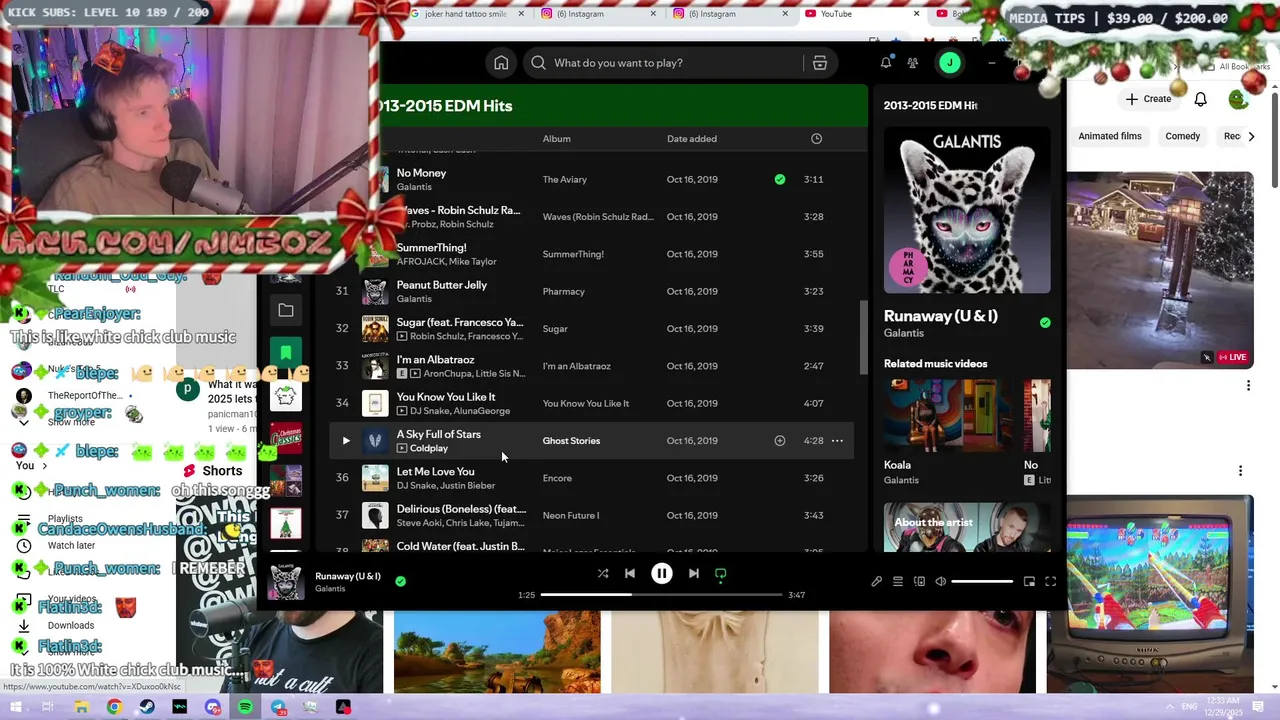Open the play queue

pyautogui.click(x=898, y=581)
